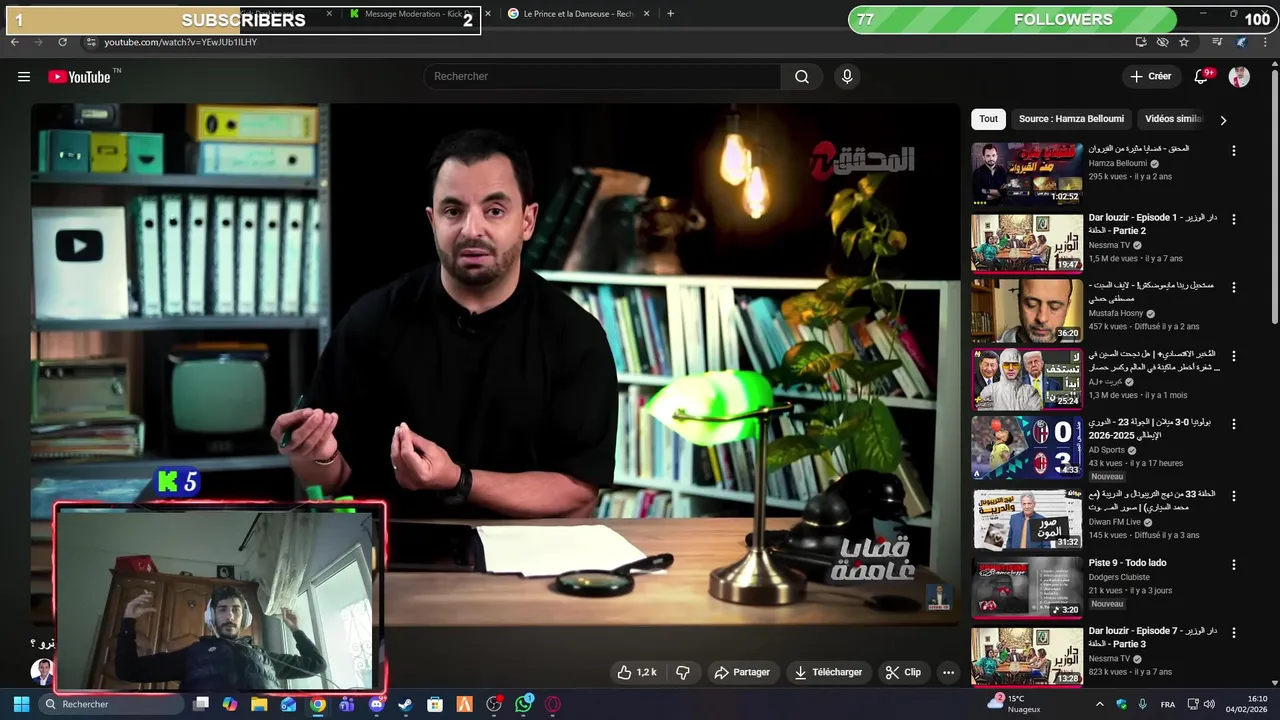Open File Explorer from the taskbar
This screenshot has height=720, width=1280.
coord(259,704)
